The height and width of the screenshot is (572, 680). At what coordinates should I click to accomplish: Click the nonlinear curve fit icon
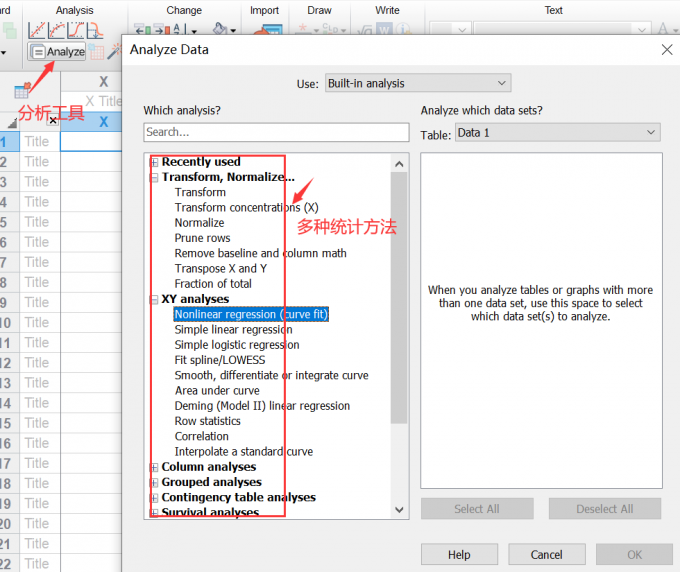[56, 31]
